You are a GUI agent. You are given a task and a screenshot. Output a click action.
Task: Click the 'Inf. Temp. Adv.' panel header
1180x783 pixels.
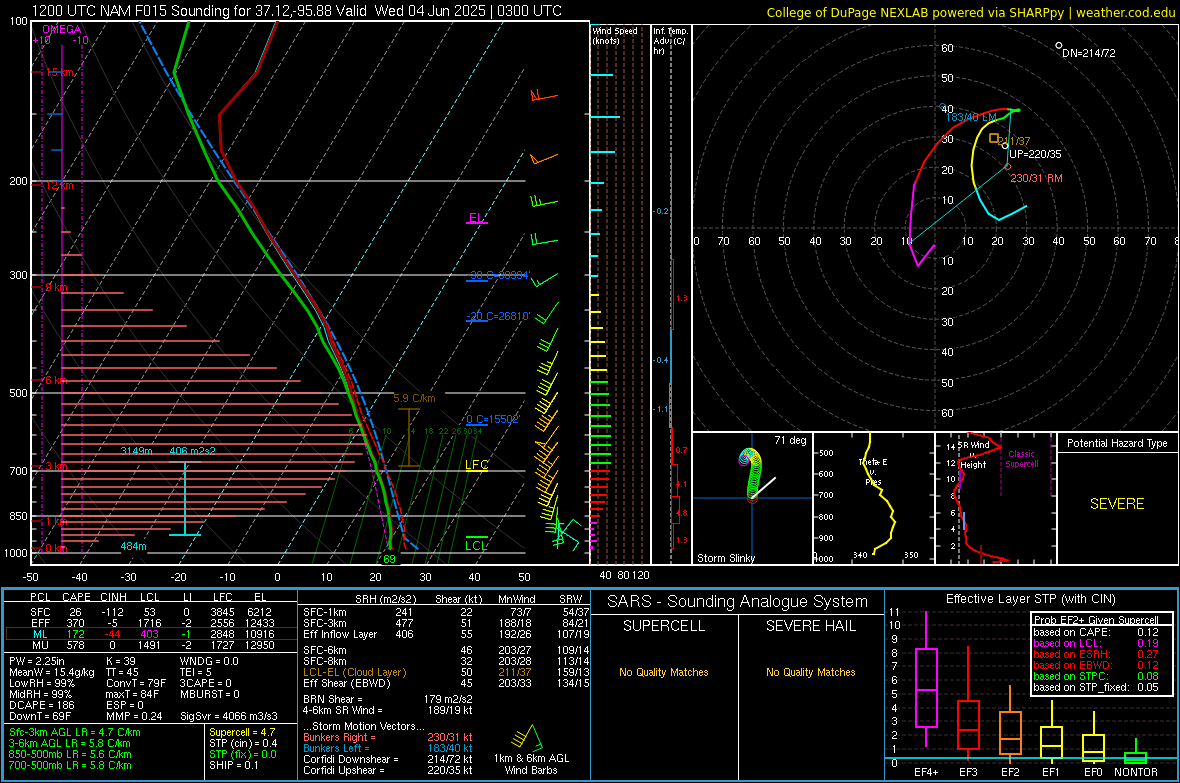click(670, 41)
